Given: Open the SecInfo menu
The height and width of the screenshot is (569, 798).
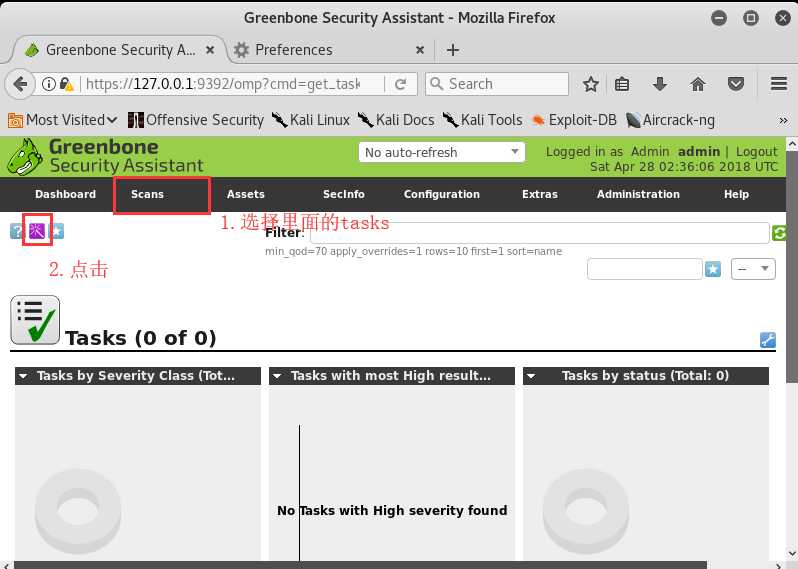Looking at the screenshot, I should 344,194.
